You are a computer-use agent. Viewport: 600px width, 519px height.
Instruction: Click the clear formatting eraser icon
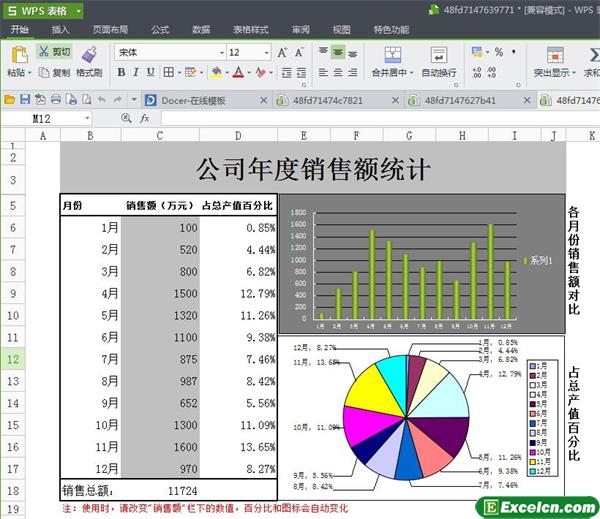click(261, 72)
